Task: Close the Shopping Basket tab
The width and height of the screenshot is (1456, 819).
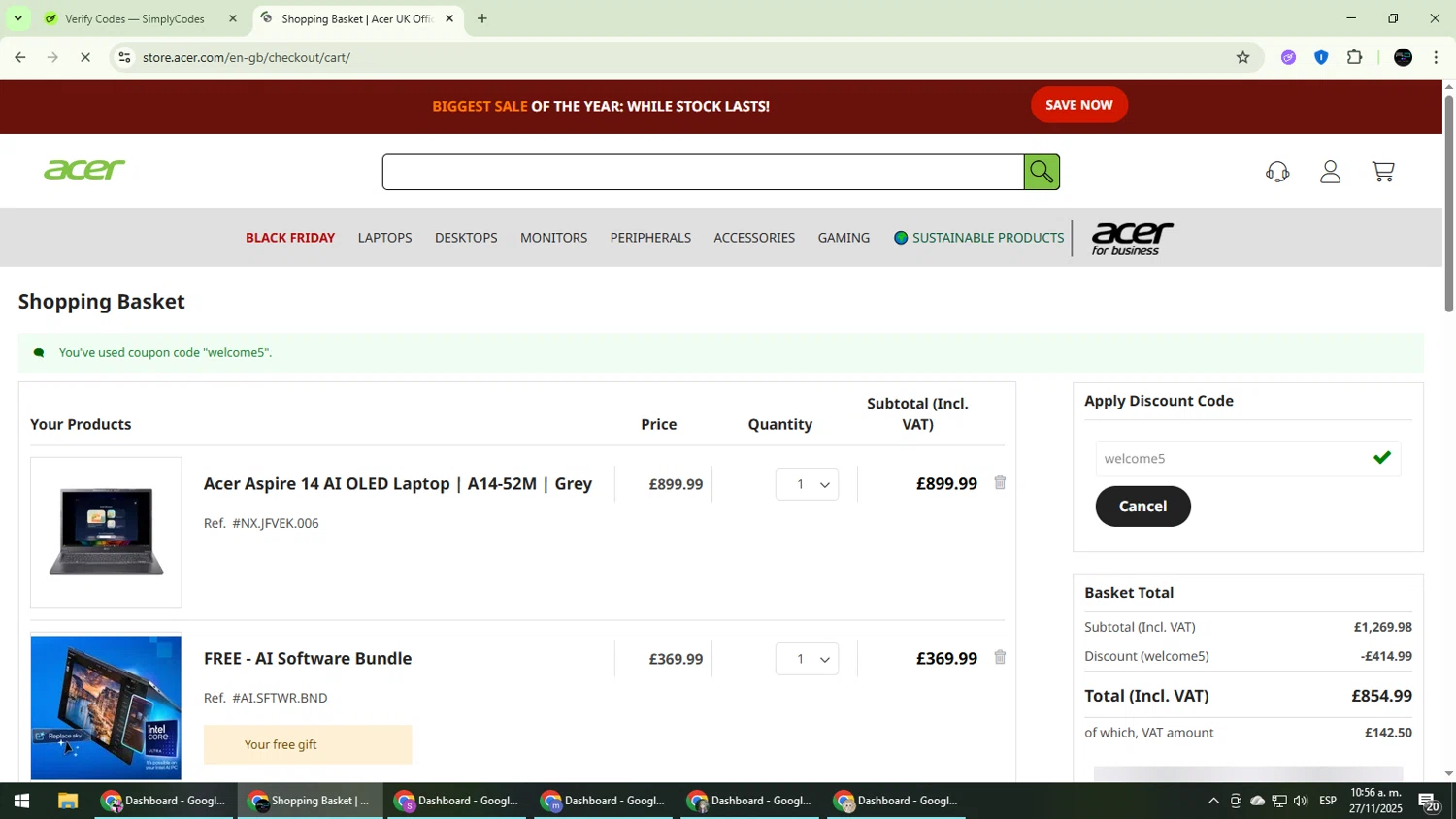Action: point(449,18)
